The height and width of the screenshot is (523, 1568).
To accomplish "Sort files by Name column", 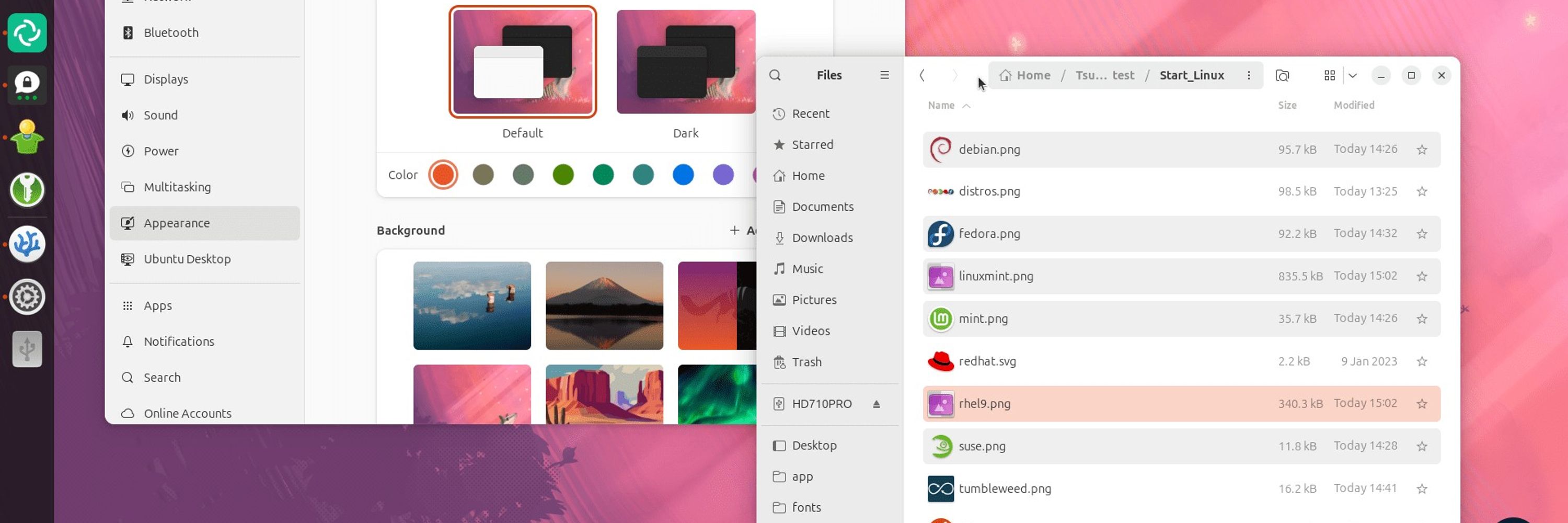I will (948, 105).
